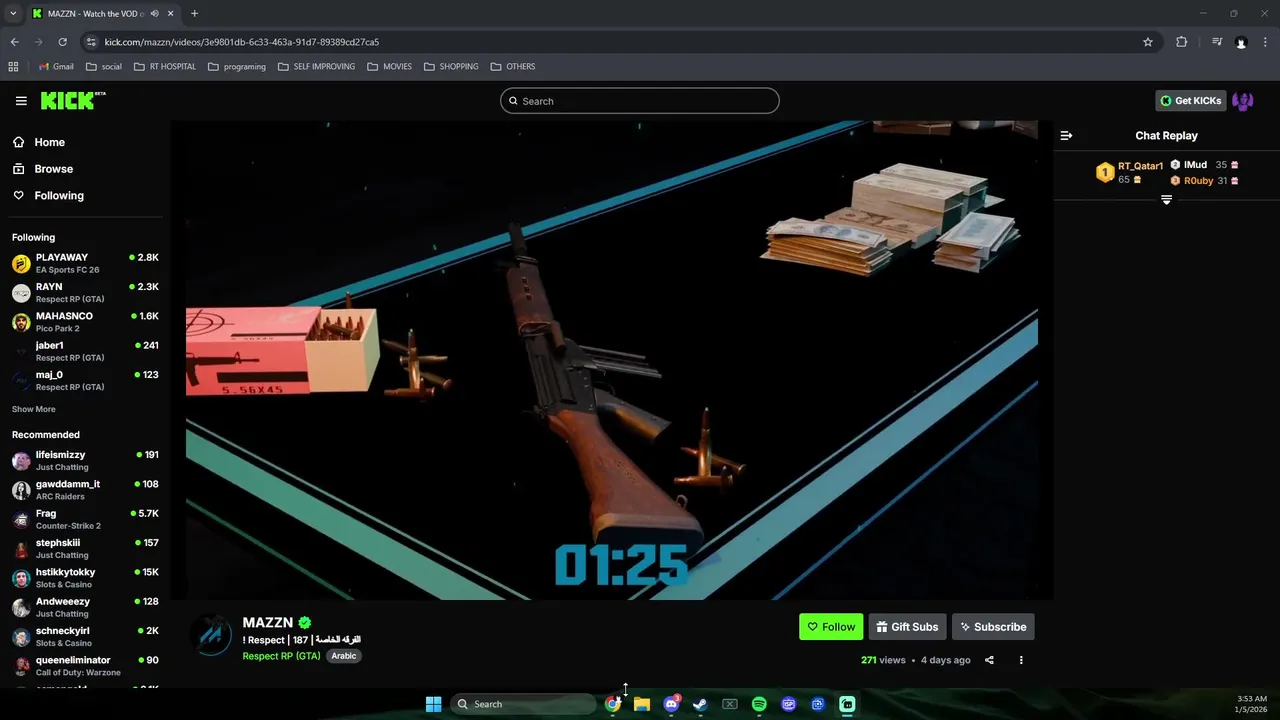1280x720 pixels.
Task: Open the OTHERS bookmarks folder
Action: 513,66
